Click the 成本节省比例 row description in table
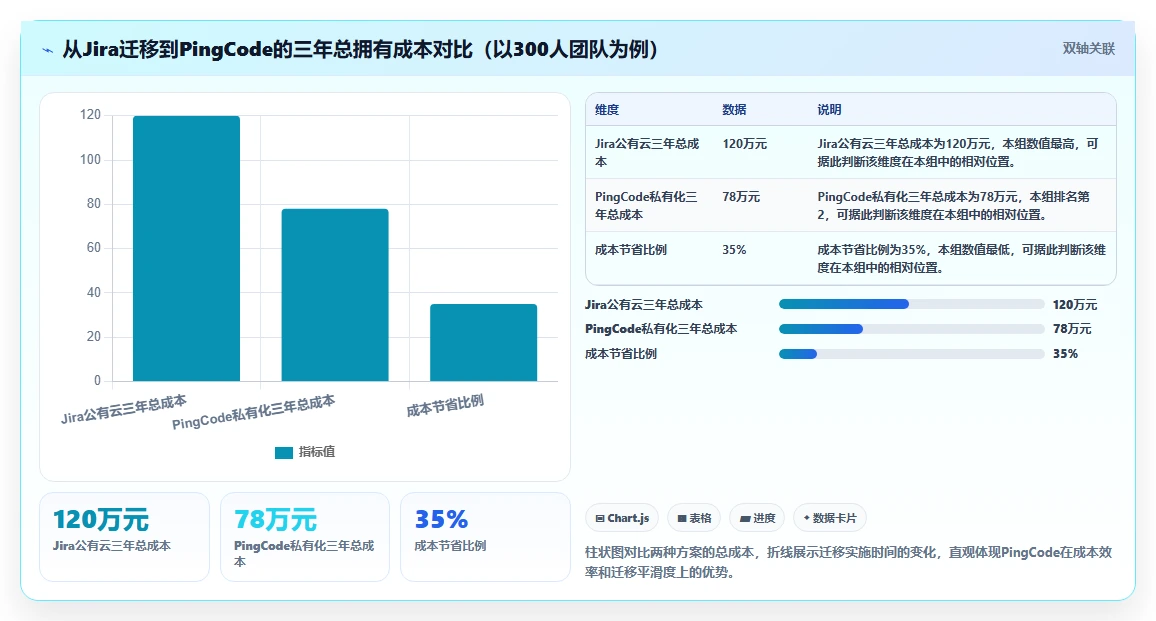 click(x=961, y=259)
